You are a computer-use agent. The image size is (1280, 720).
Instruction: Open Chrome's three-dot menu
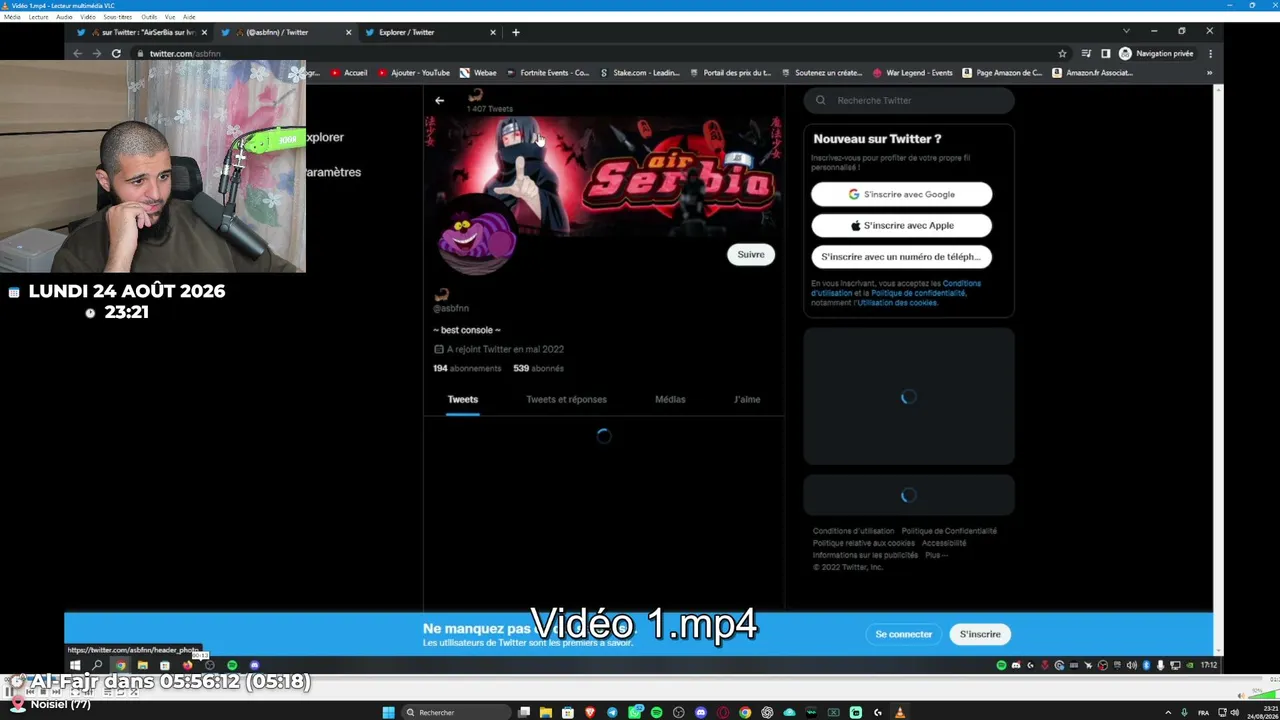1210,53
